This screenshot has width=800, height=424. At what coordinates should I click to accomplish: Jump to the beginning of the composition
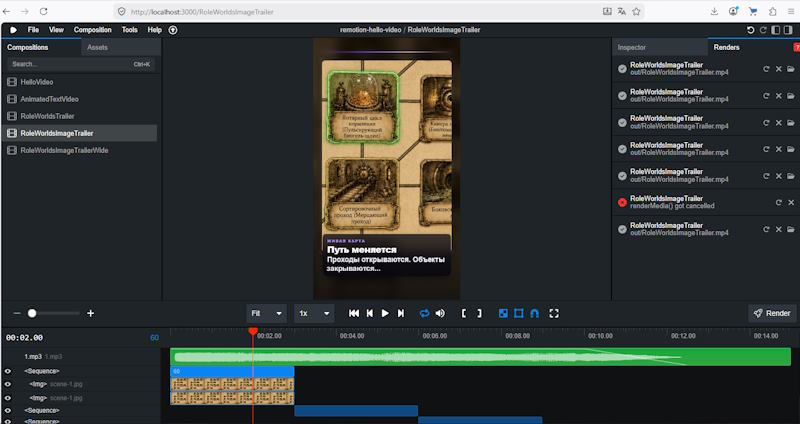[354, 313]
